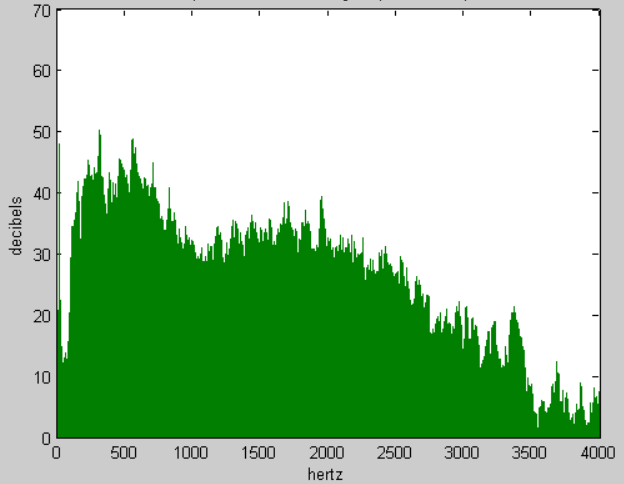
Task: Click the 'hertz' x-axis label
Action: coord(327,474)
